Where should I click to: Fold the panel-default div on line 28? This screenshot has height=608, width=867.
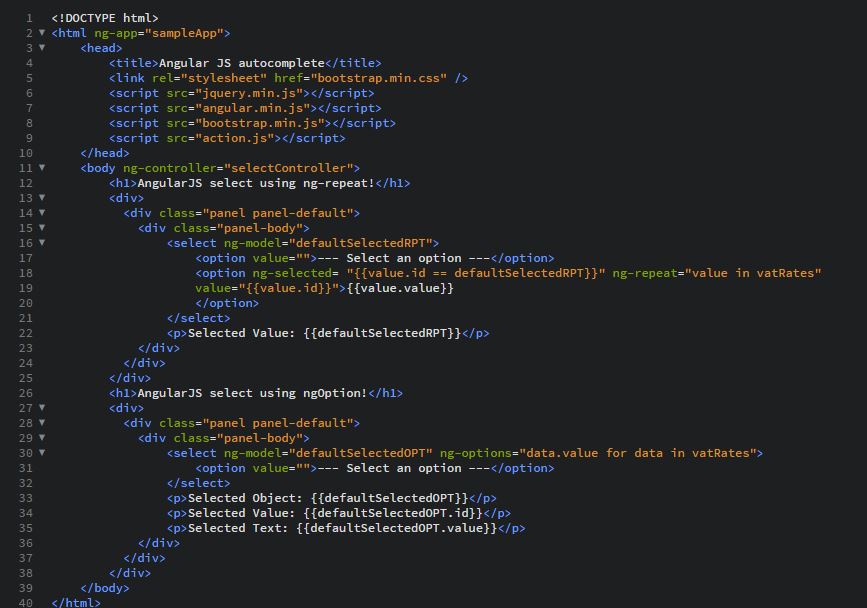tap(41, 422)
